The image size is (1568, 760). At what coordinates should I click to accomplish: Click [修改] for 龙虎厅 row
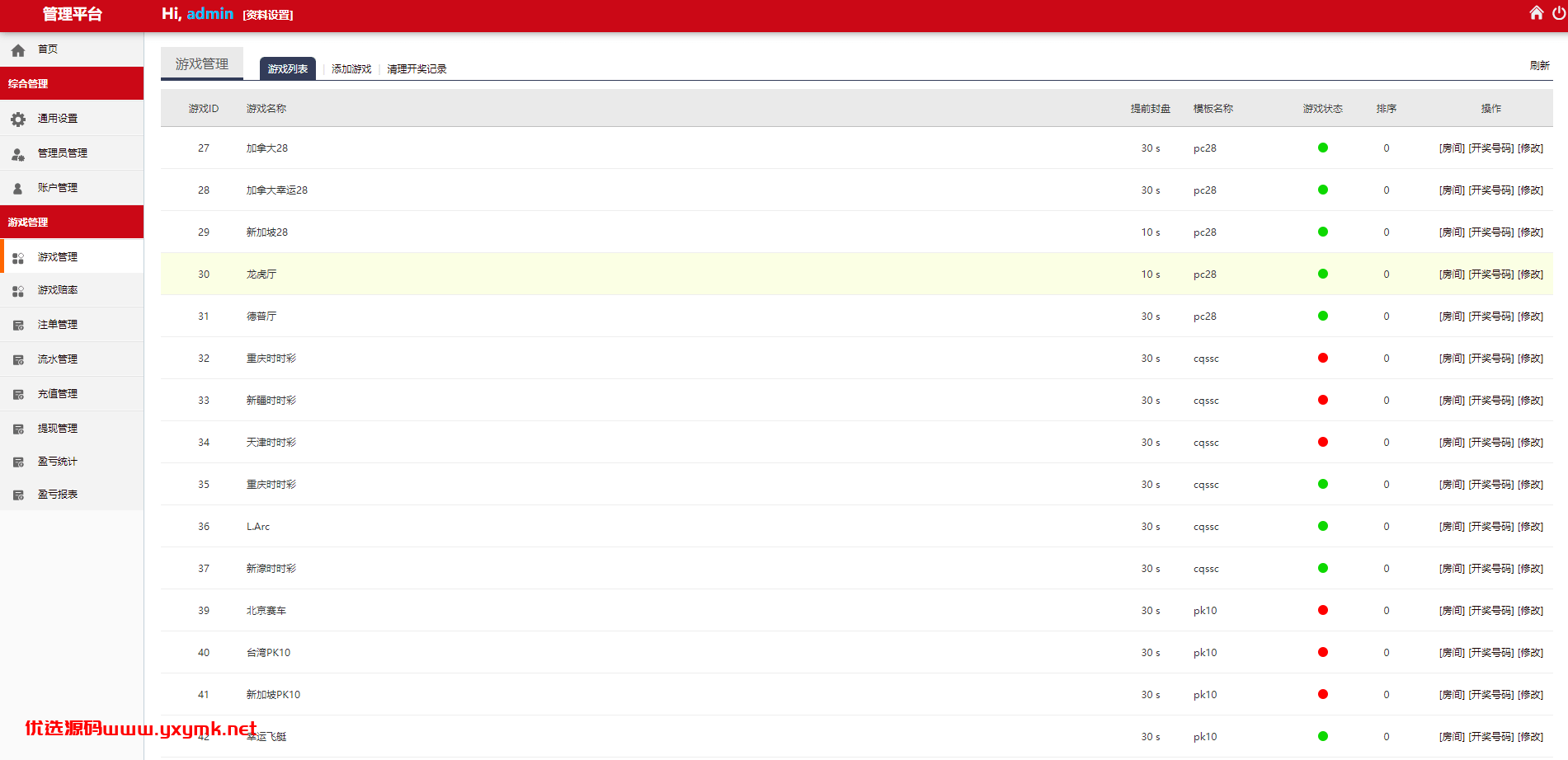click(x=1530, y=274)
